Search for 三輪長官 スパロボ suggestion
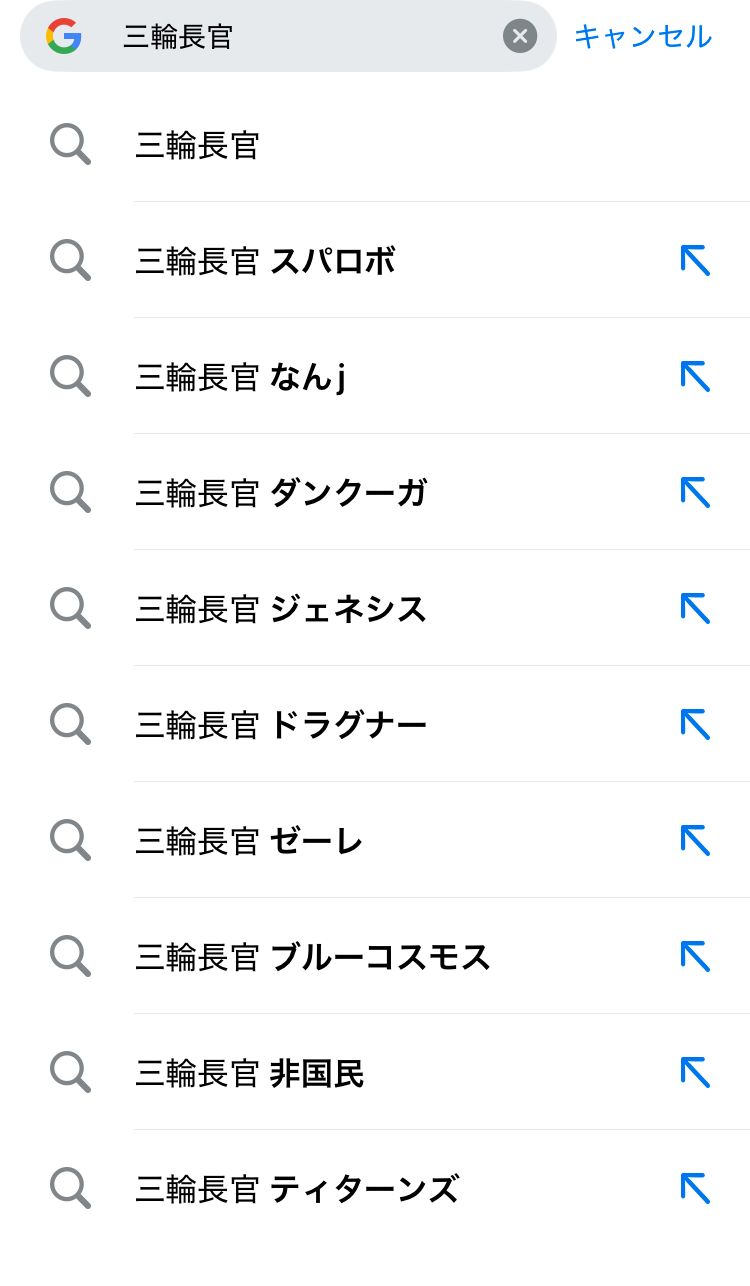The height and width of the screenshot is (1286, 750). [265, 262]
